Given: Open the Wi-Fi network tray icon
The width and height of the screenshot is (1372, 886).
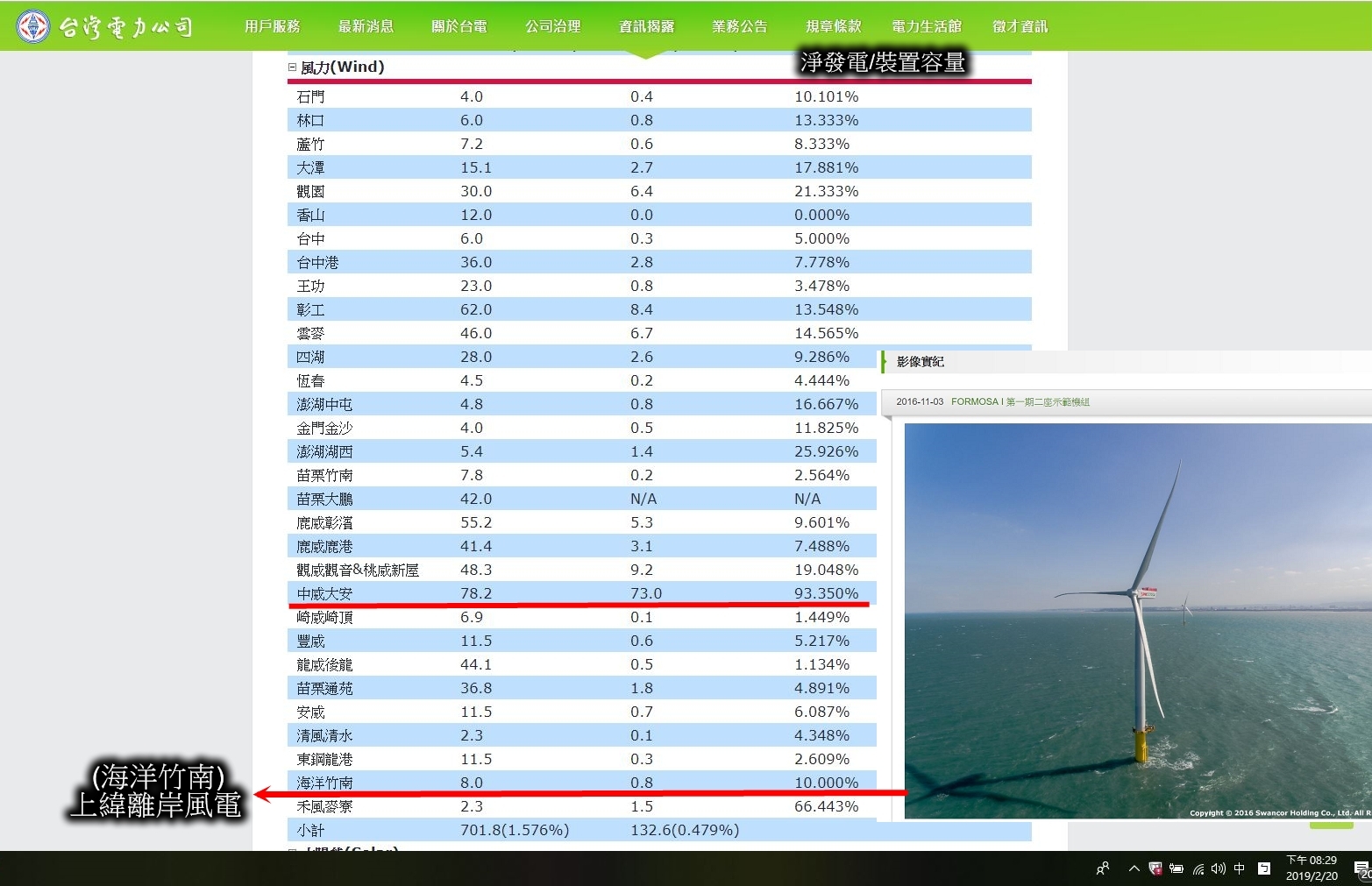Looking at the screenshot, I should click(x=1198, y=868).
